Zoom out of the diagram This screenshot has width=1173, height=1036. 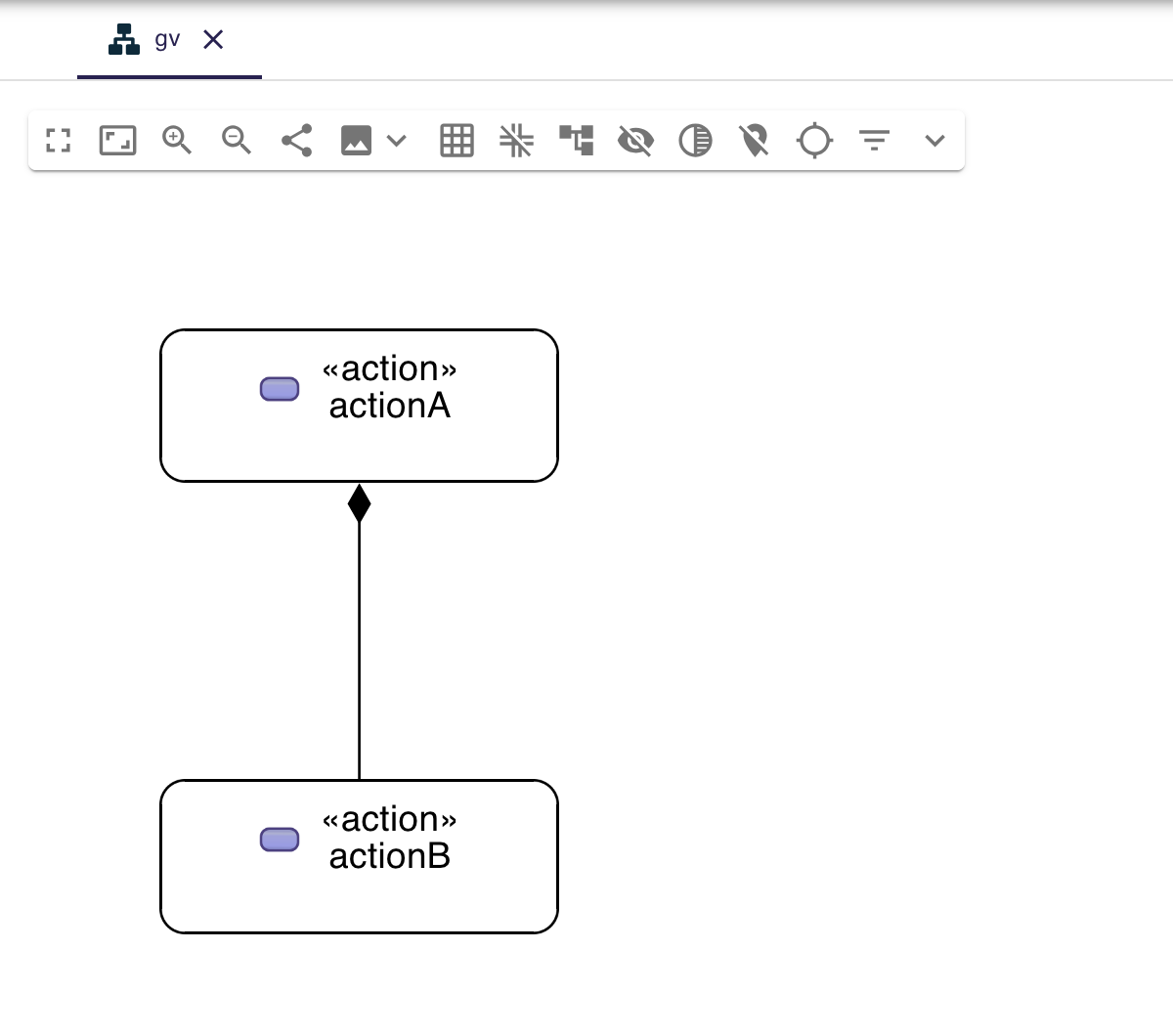[237, 141]
